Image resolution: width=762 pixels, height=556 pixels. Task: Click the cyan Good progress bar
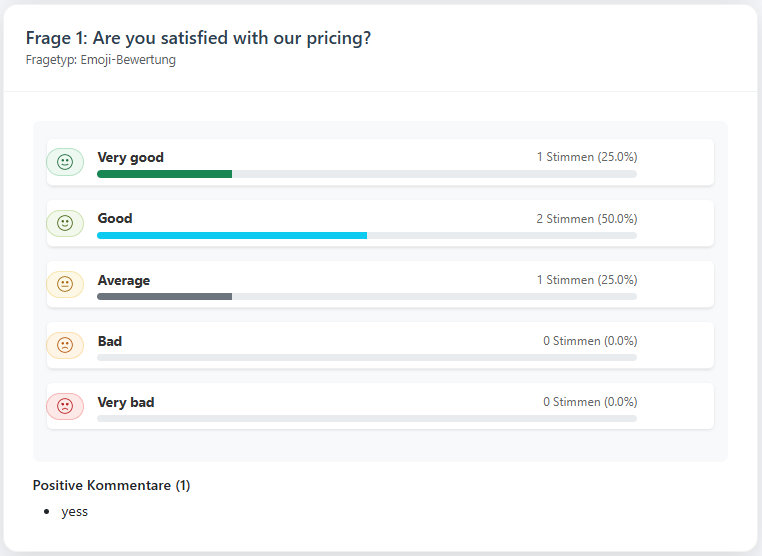(x=232, y=235)
